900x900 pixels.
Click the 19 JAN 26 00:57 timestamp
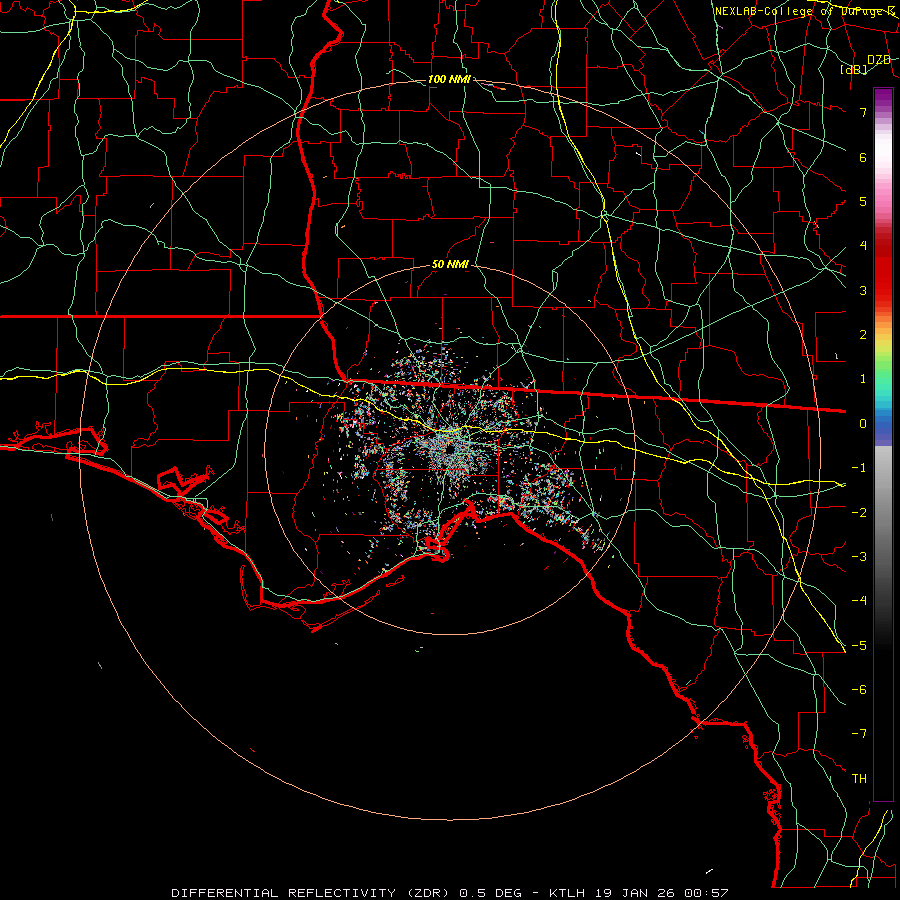coord(662,893)
